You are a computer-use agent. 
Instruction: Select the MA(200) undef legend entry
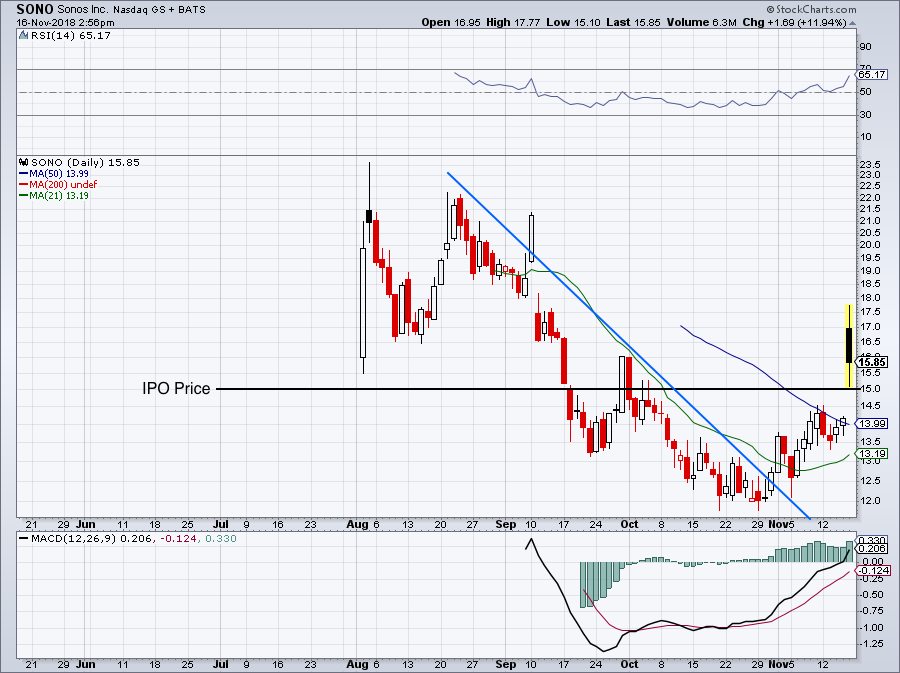click(58, 184)
